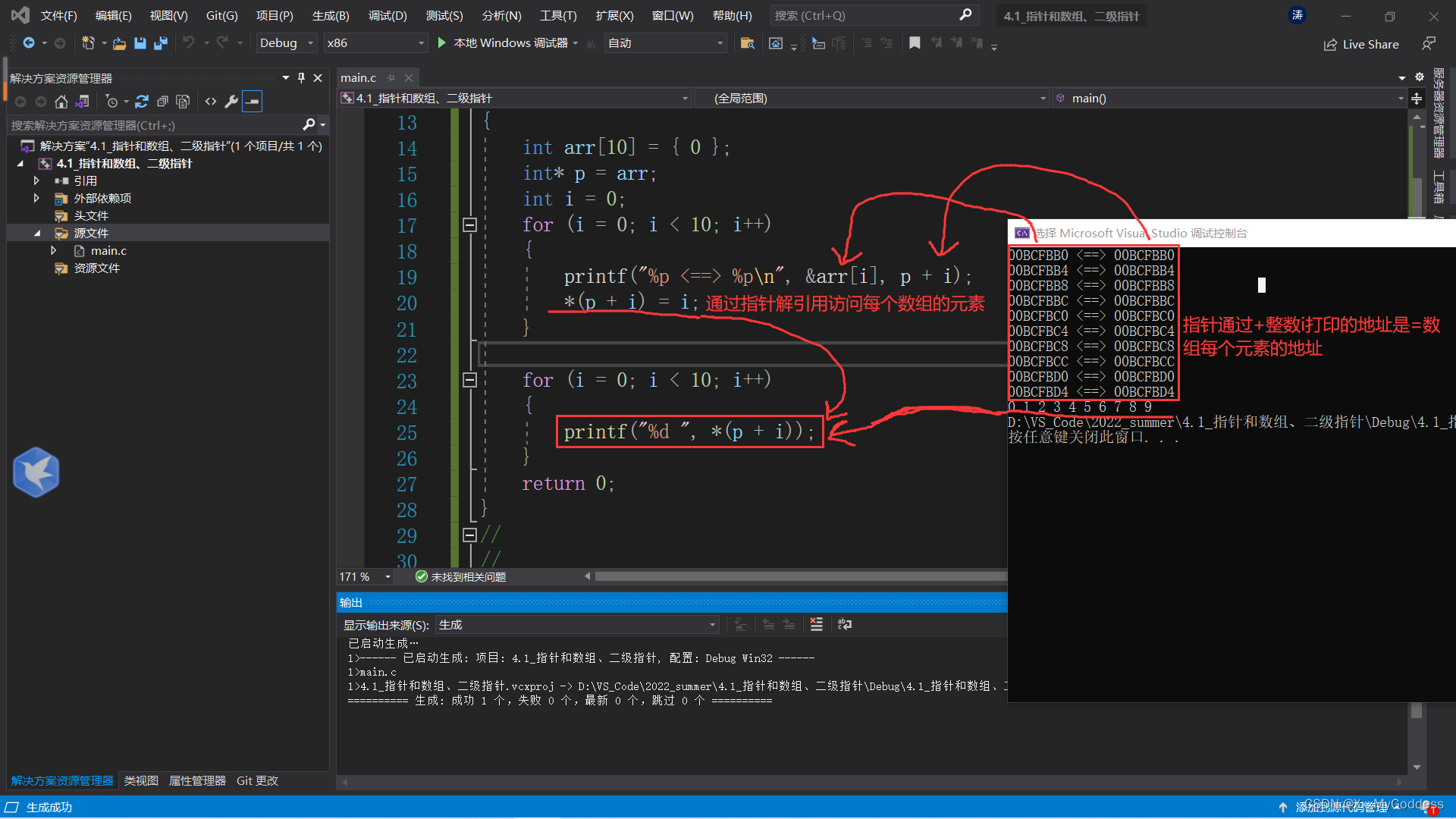Click the clear-all icon in the Output panel
Screen dimensions: 1456x819
[816, 624]
